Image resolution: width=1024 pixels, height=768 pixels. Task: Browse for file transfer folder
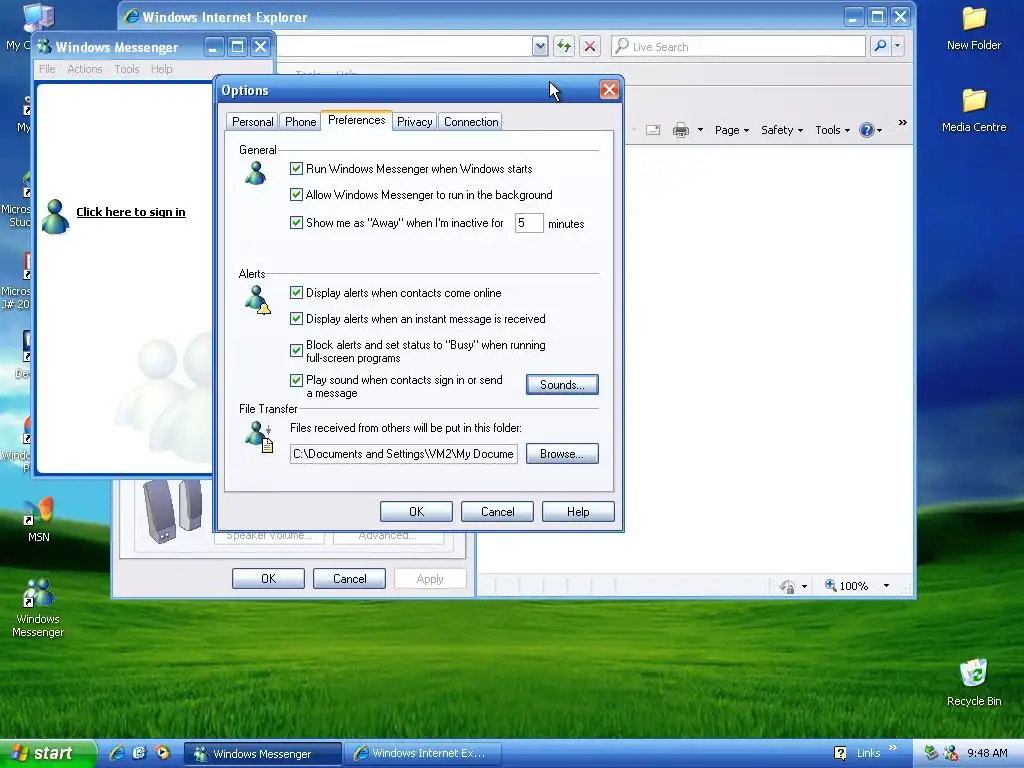[562, 454]
